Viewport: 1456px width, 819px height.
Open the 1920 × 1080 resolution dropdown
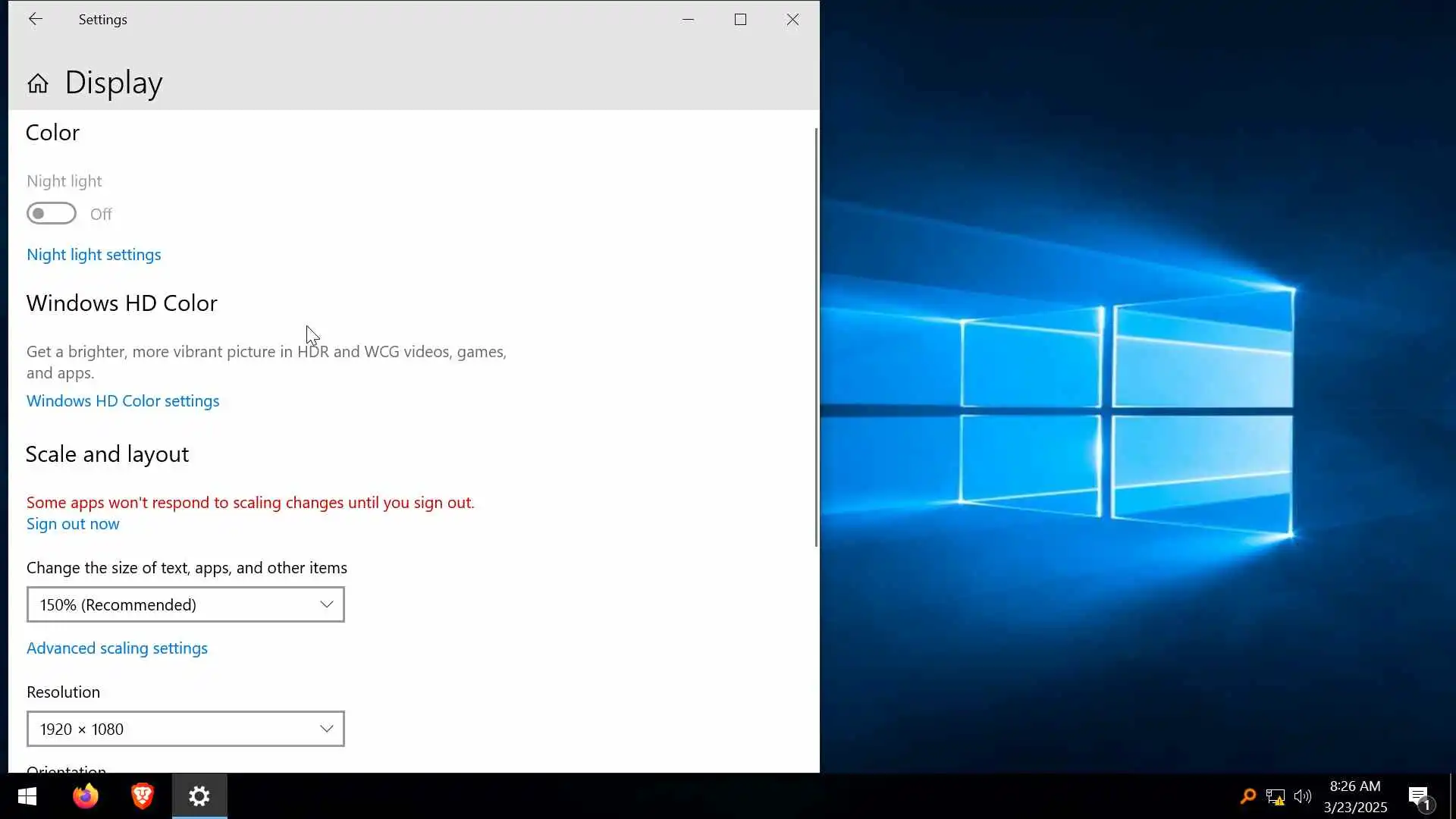tap(186, 729)
